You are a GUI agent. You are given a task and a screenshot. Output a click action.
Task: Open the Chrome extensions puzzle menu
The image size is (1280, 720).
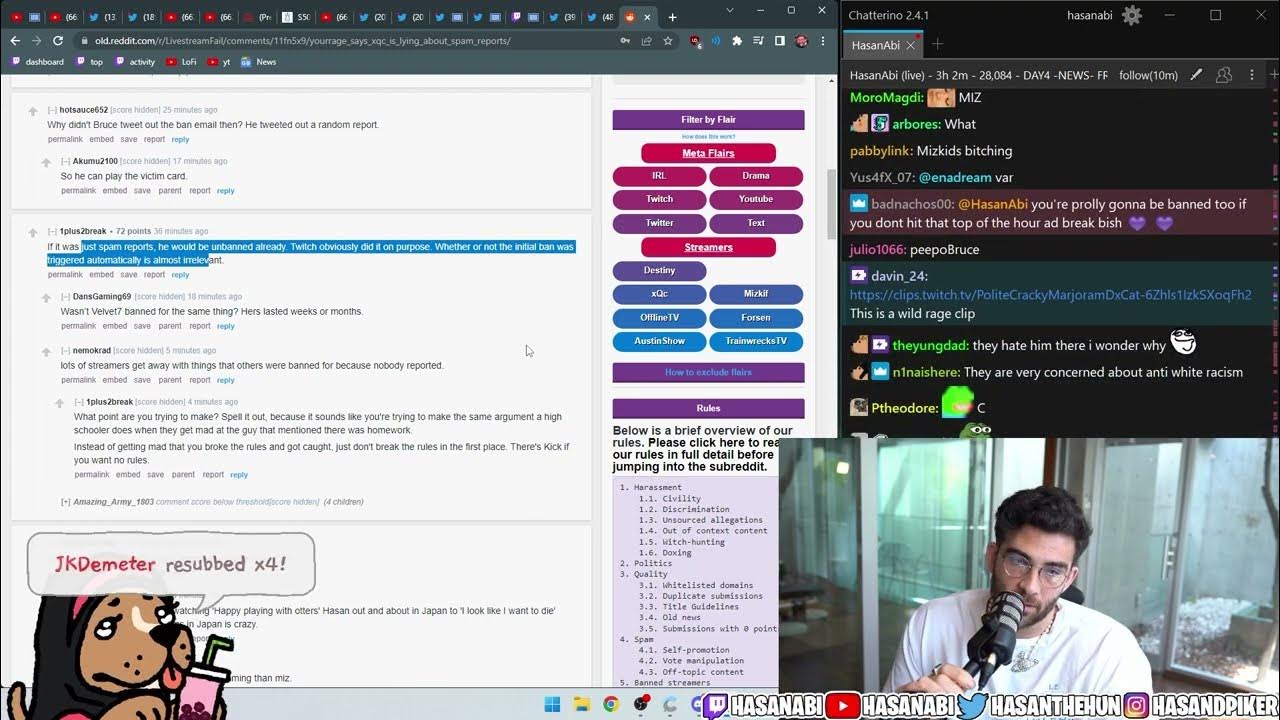pyautogui.click(x=737, y=41)
